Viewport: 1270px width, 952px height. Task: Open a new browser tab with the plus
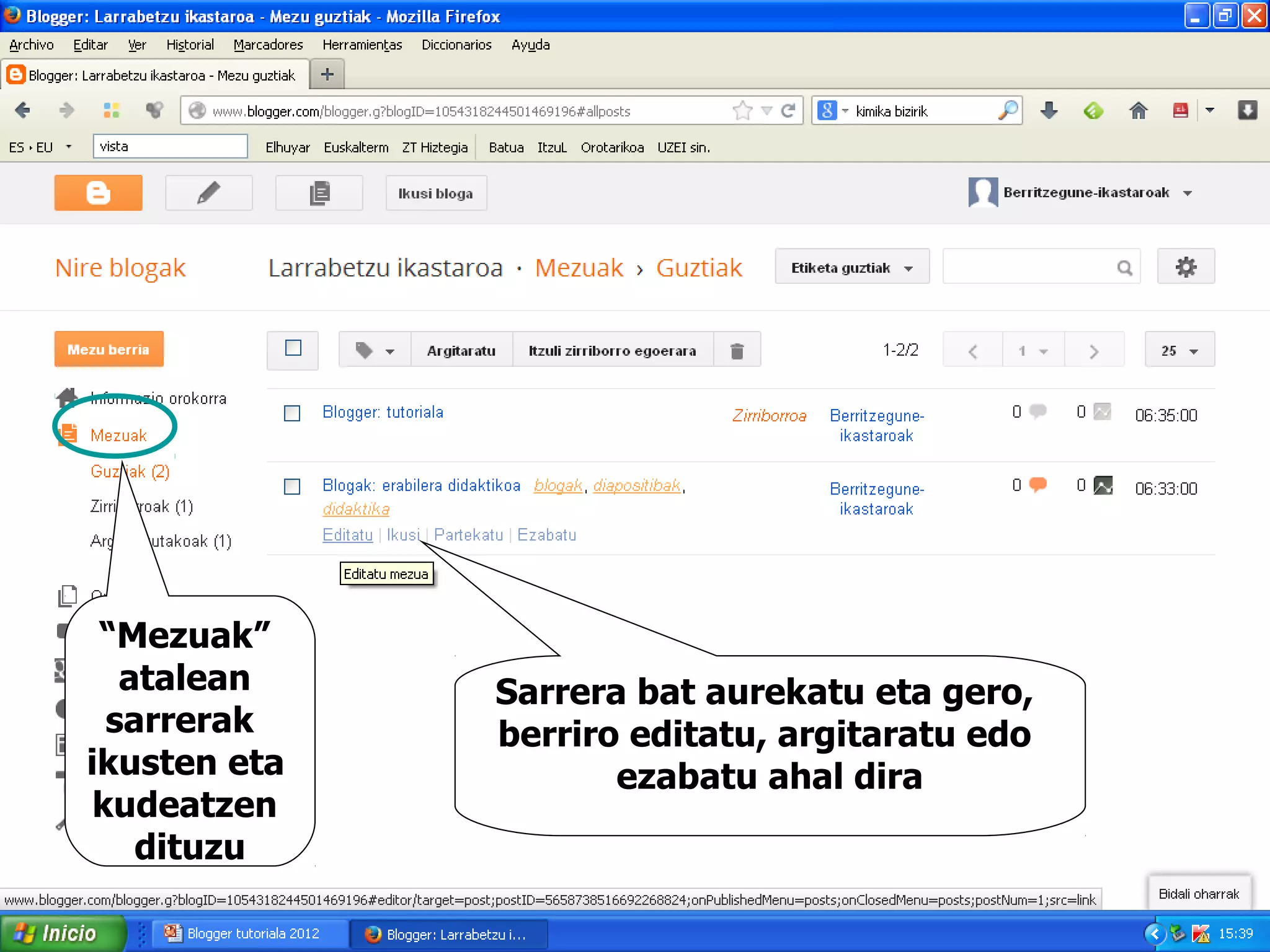point(327,74)
